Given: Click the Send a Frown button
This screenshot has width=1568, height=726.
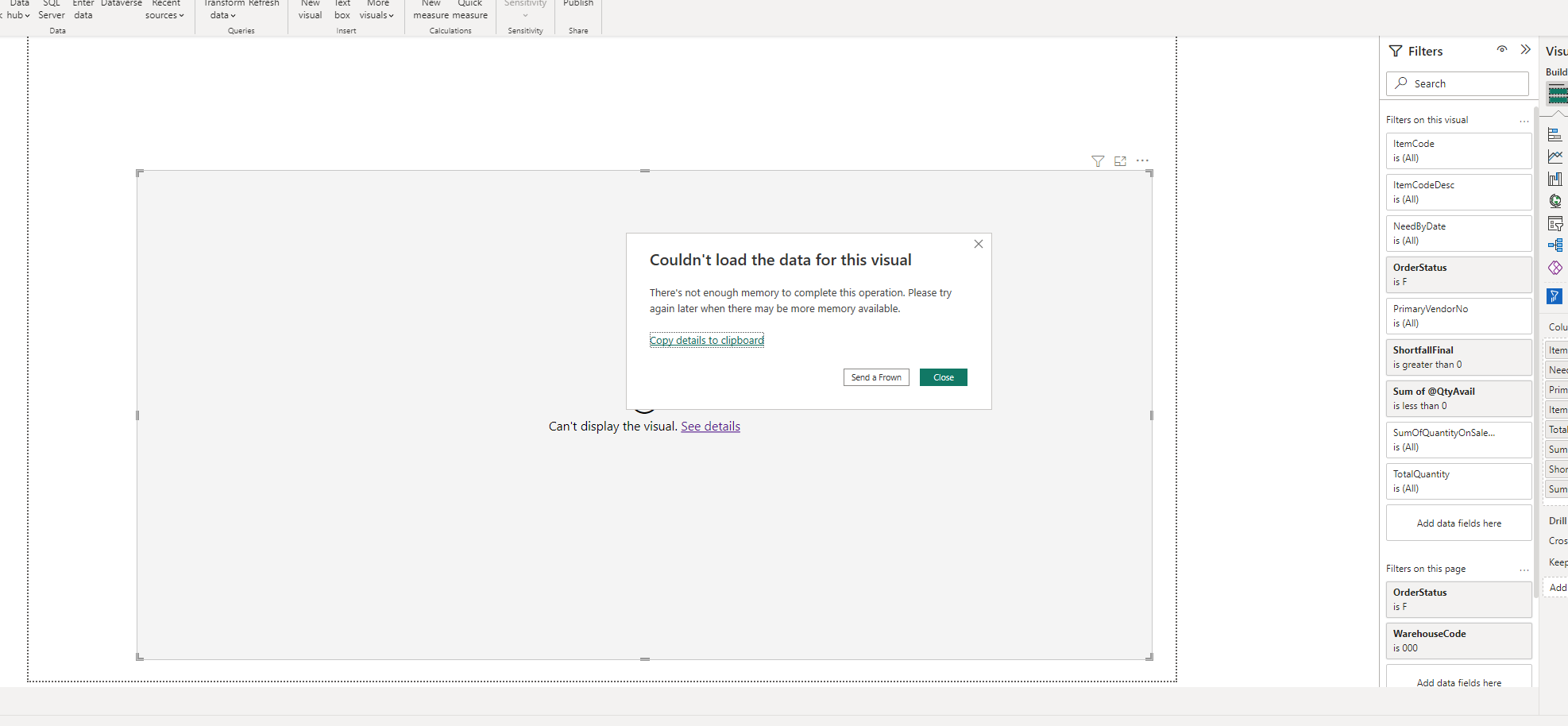Looking at the screenshot, I should click(x=876, y=377).
